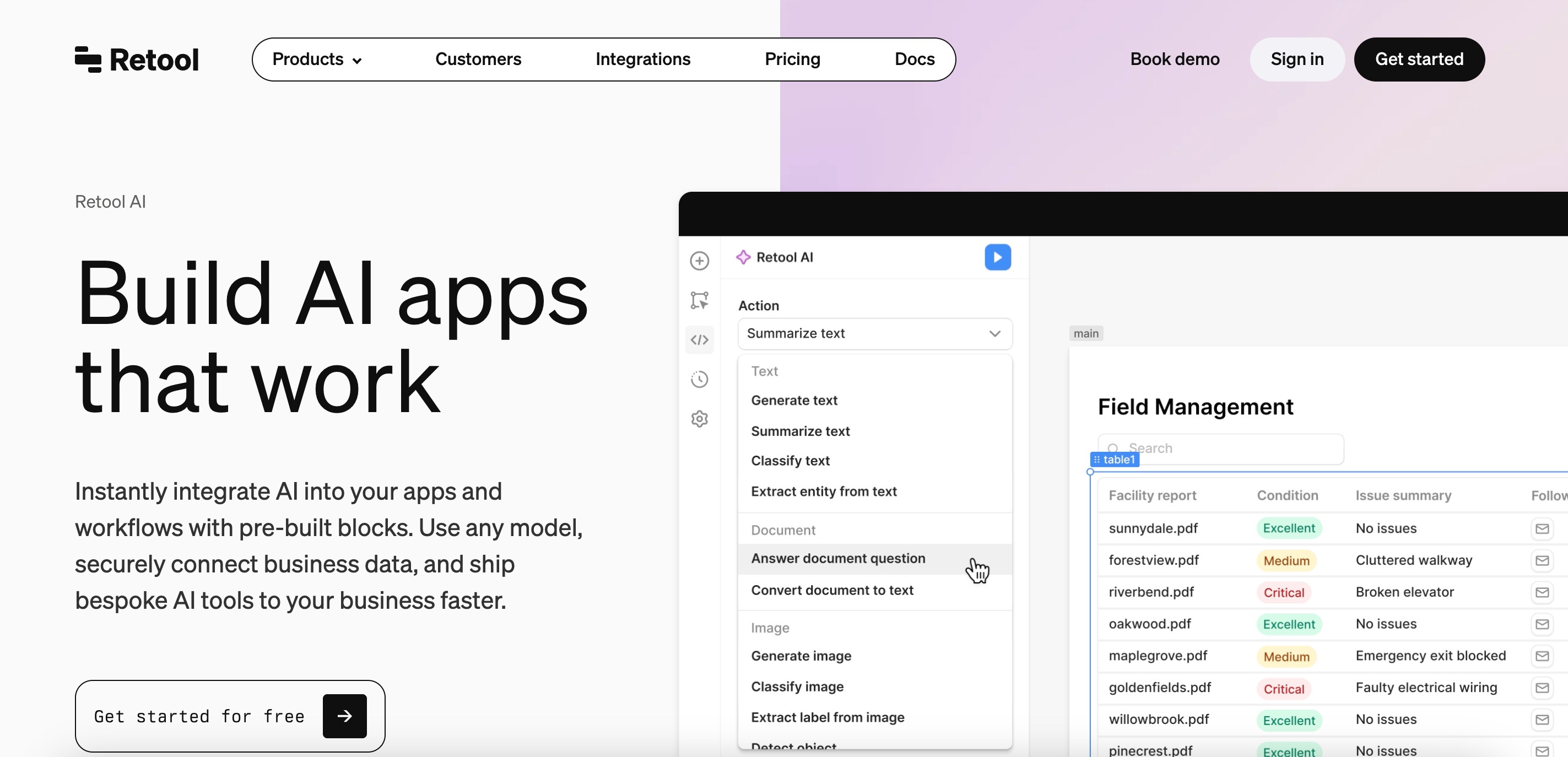Image resolution: width=1568 pixels, height=757 pixels.
Task: Click the Retool AI sparkle icon
Action: coord(743,257)
